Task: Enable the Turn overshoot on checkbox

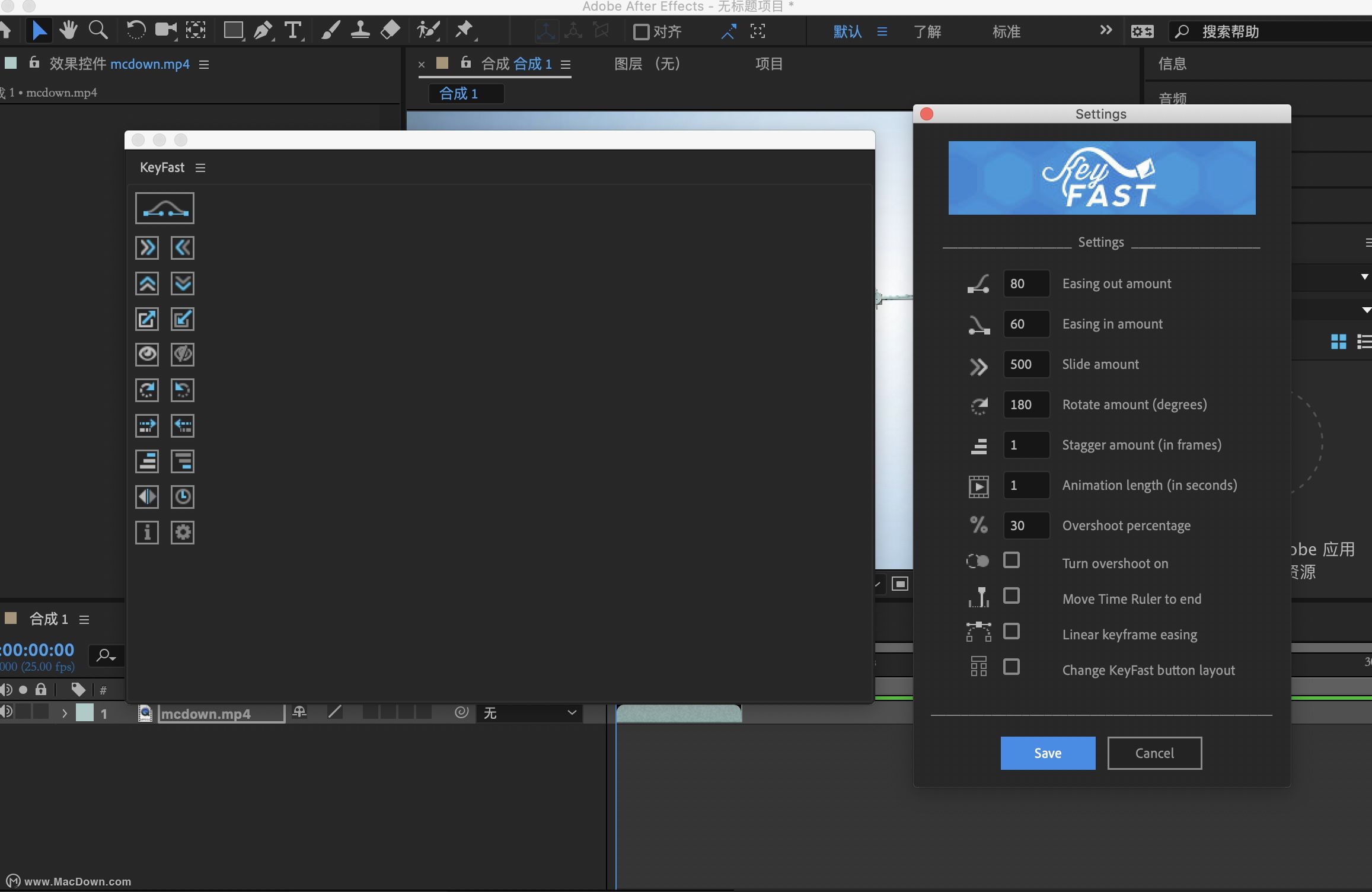Action: tap(1011, 560)
